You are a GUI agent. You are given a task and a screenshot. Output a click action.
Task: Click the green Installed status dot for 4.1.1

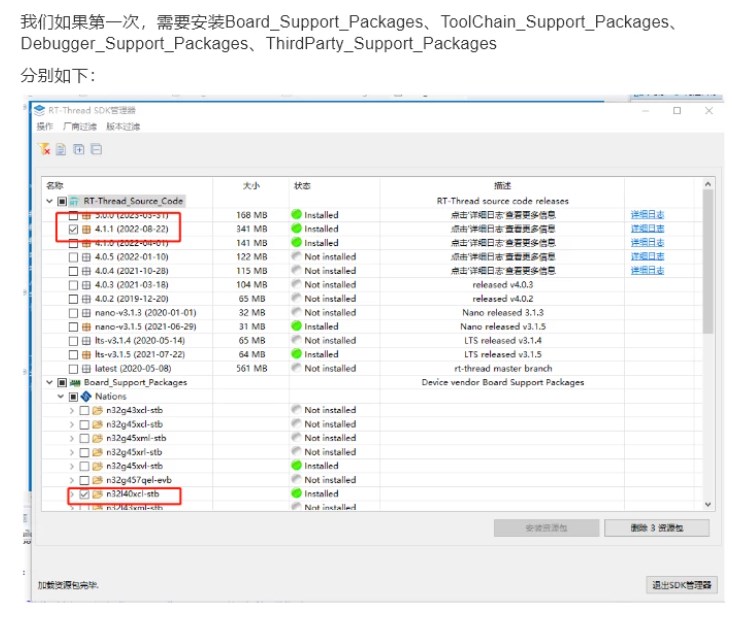pyautogui.click(x=296, y=228)
